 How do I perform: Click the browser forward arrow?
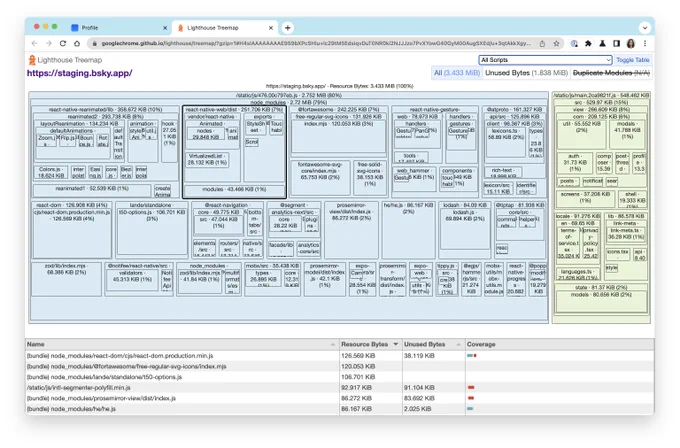(x=49, y=43)
